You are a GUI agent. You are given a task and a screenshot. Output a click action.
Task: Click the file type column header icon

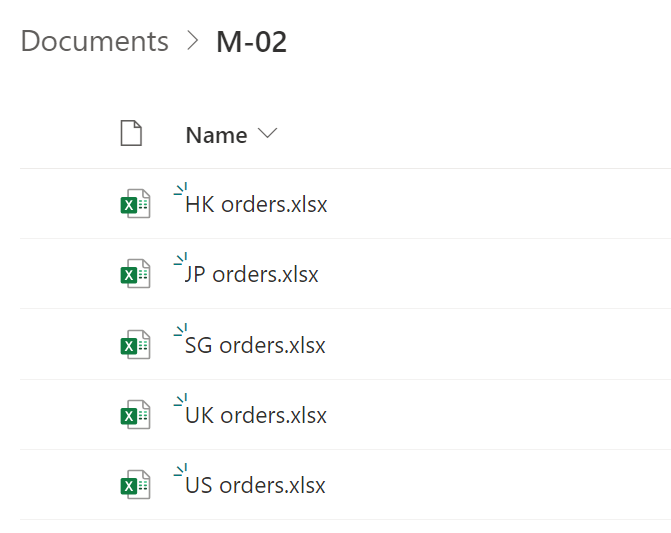[131, 133]
